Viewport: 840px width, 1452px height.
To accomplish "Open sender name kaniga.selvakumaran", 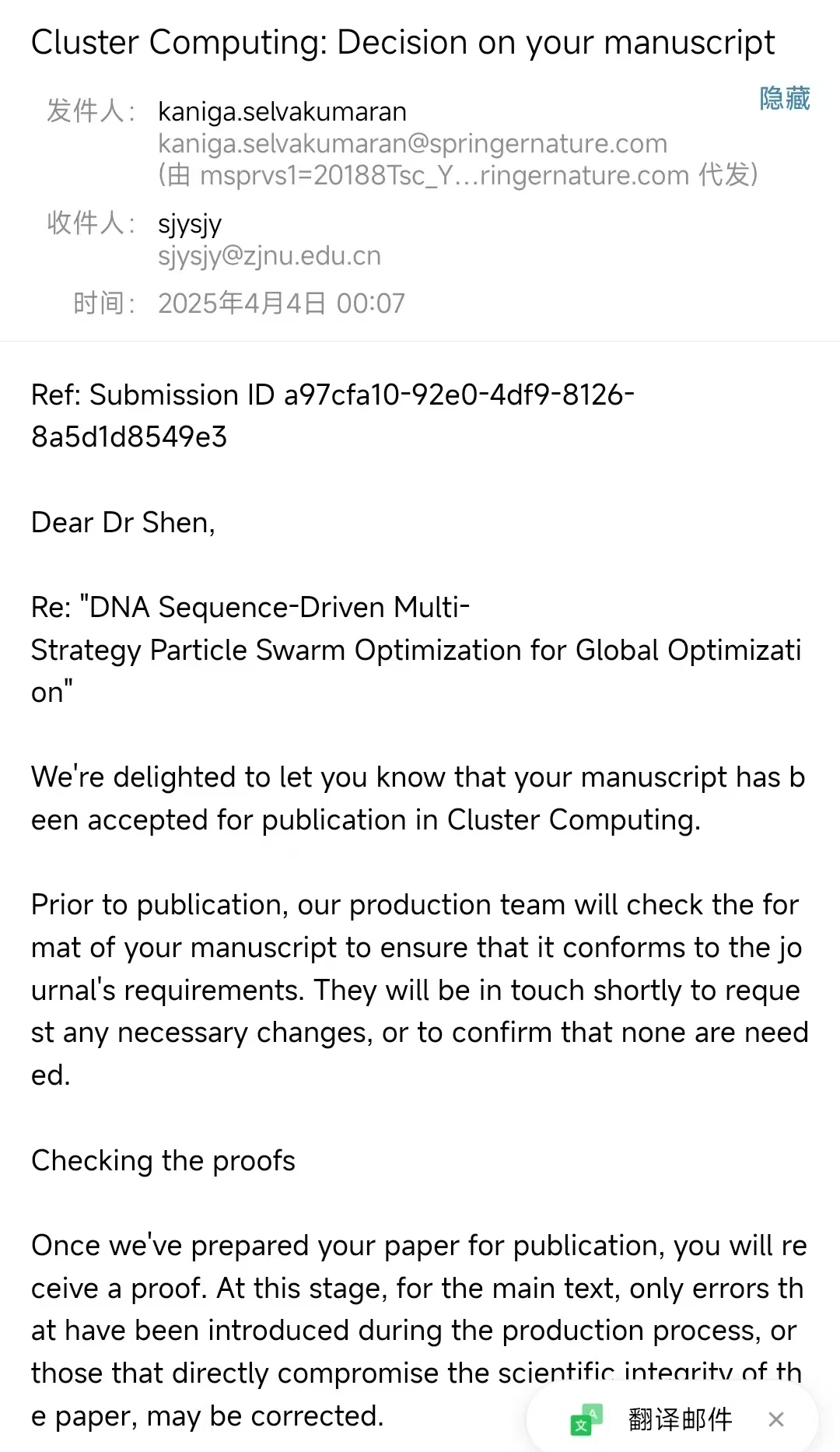I will [282, 112].
